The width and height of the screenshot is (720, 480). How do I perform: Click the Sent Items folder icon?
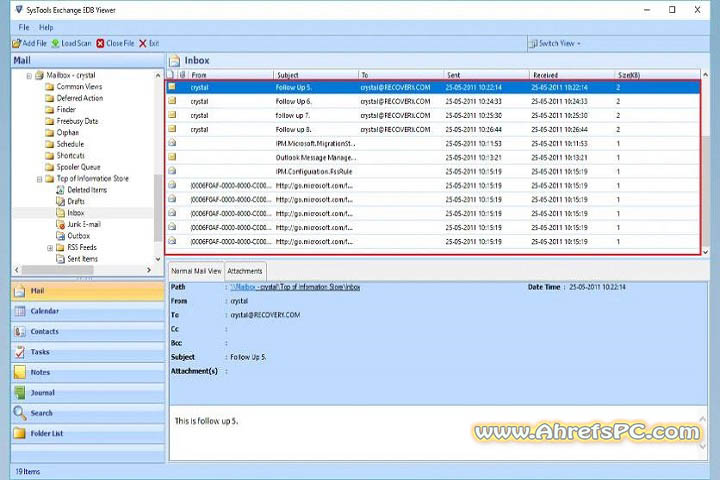60,259
